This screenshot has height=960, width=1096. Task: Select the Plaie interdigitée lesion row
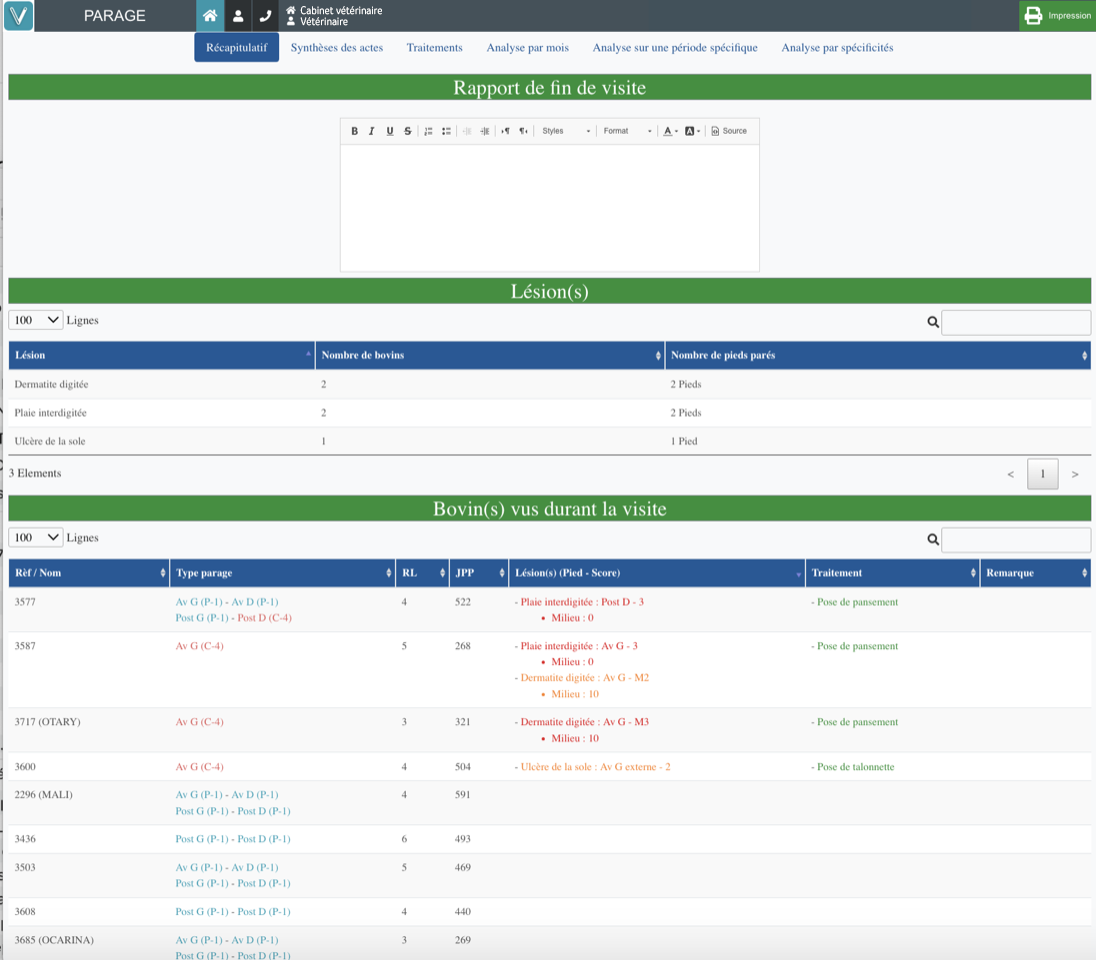click(x=549, y=413)
